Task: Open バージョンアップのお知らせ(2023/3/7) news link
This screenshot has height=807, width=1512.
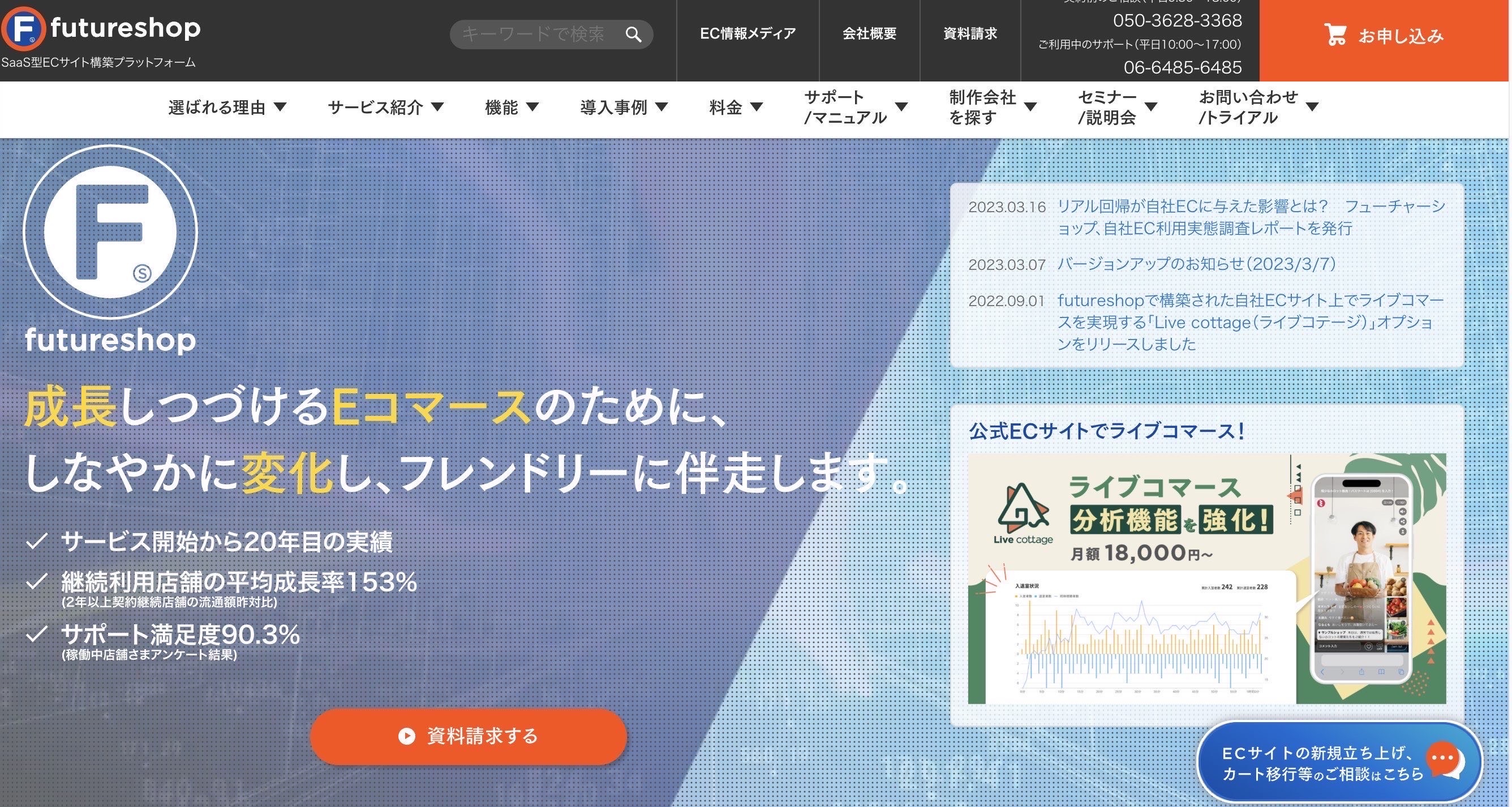Action: [x=1197, y=264]
